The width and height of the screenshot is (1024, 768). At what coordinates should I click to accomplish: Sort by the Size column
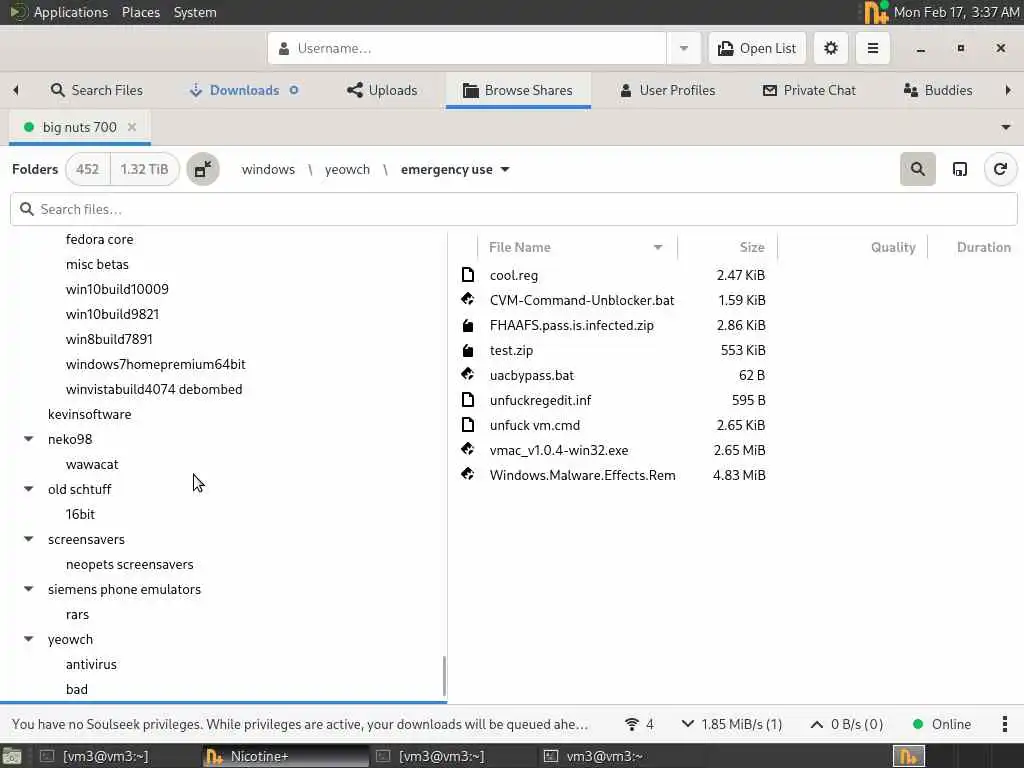point(728,248)
